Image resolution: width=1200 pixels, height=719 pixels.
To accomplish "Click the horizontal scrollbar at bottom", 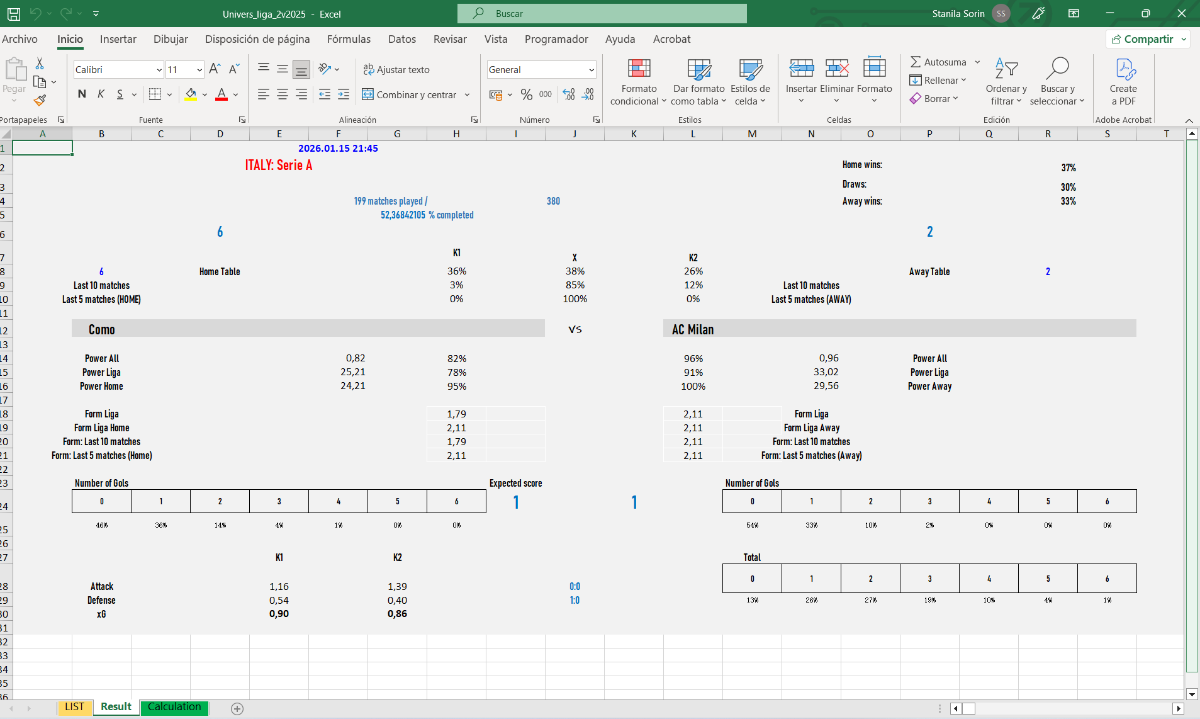I will 1065,708.
